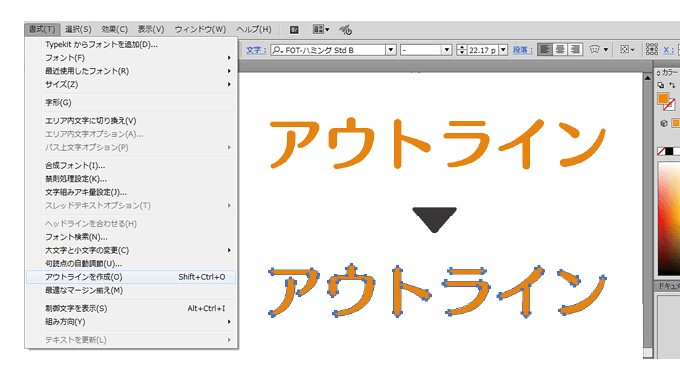Choose 合成フォント(I) menu item
Screen dimensions: 680x370
pyautogui.click(x=132, y=165)
